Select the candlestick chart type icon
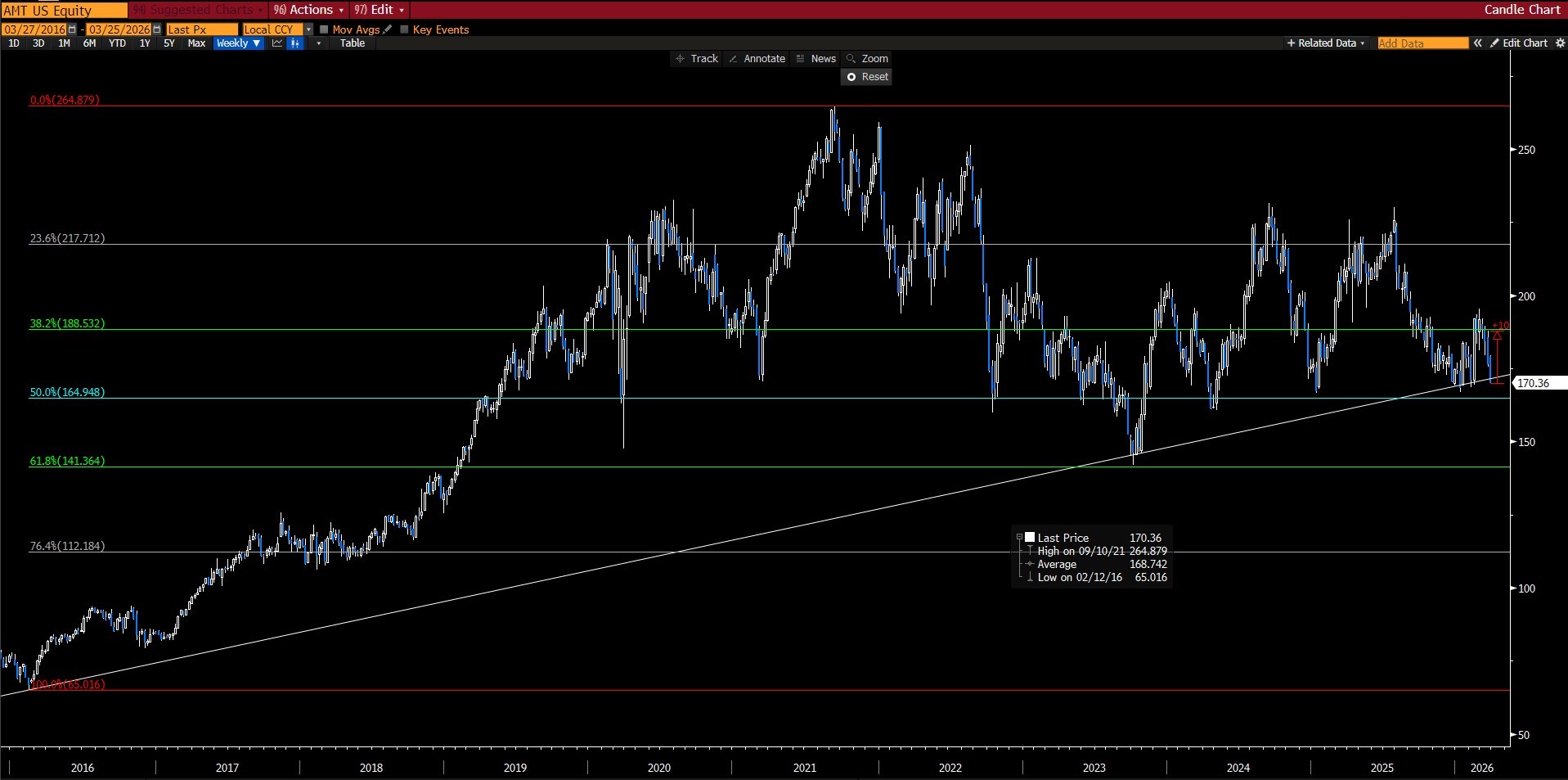Viewport: 1568px width, 780px height. (295, 43)
